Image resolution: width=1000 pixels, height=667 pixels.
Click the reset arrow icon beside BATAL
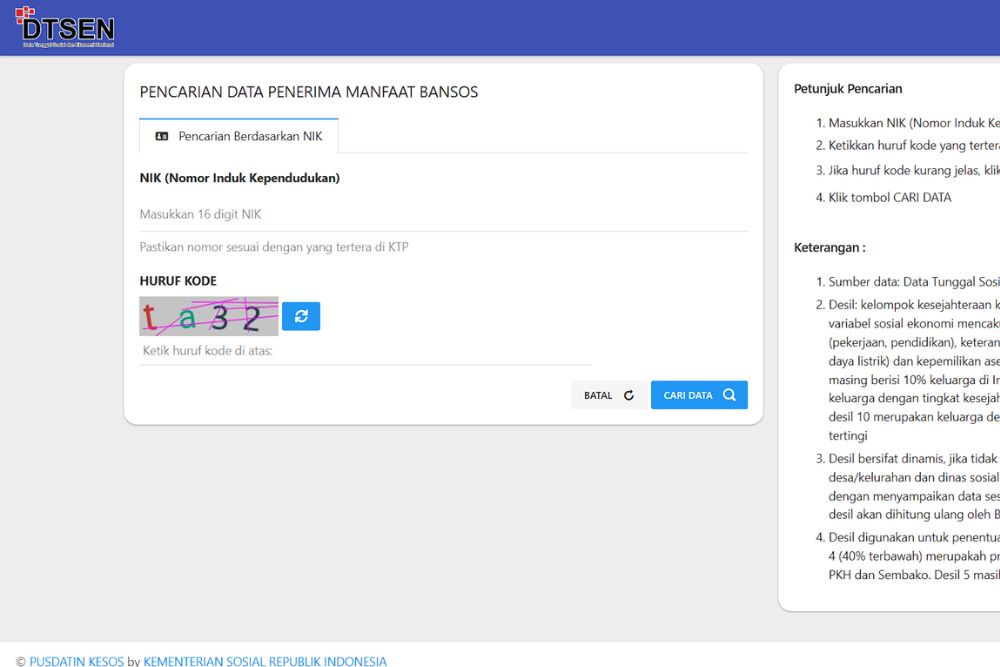629,395
